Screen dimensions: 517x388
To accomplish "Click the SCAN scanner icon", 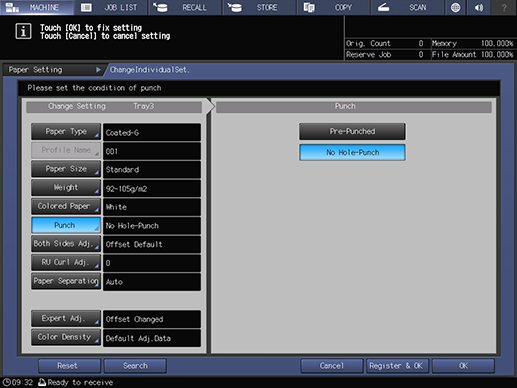I will pyautogui.click(x=383, y=7).
